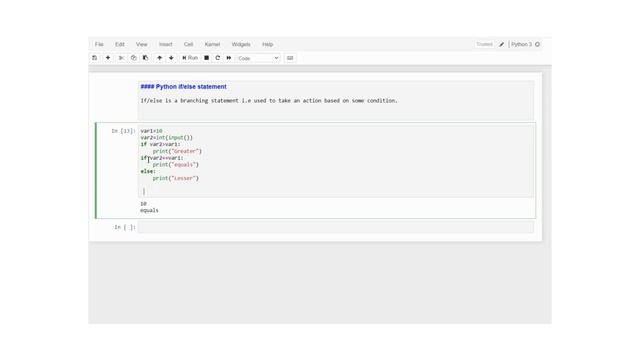Click the print("equals") code line

coord(176,164)
